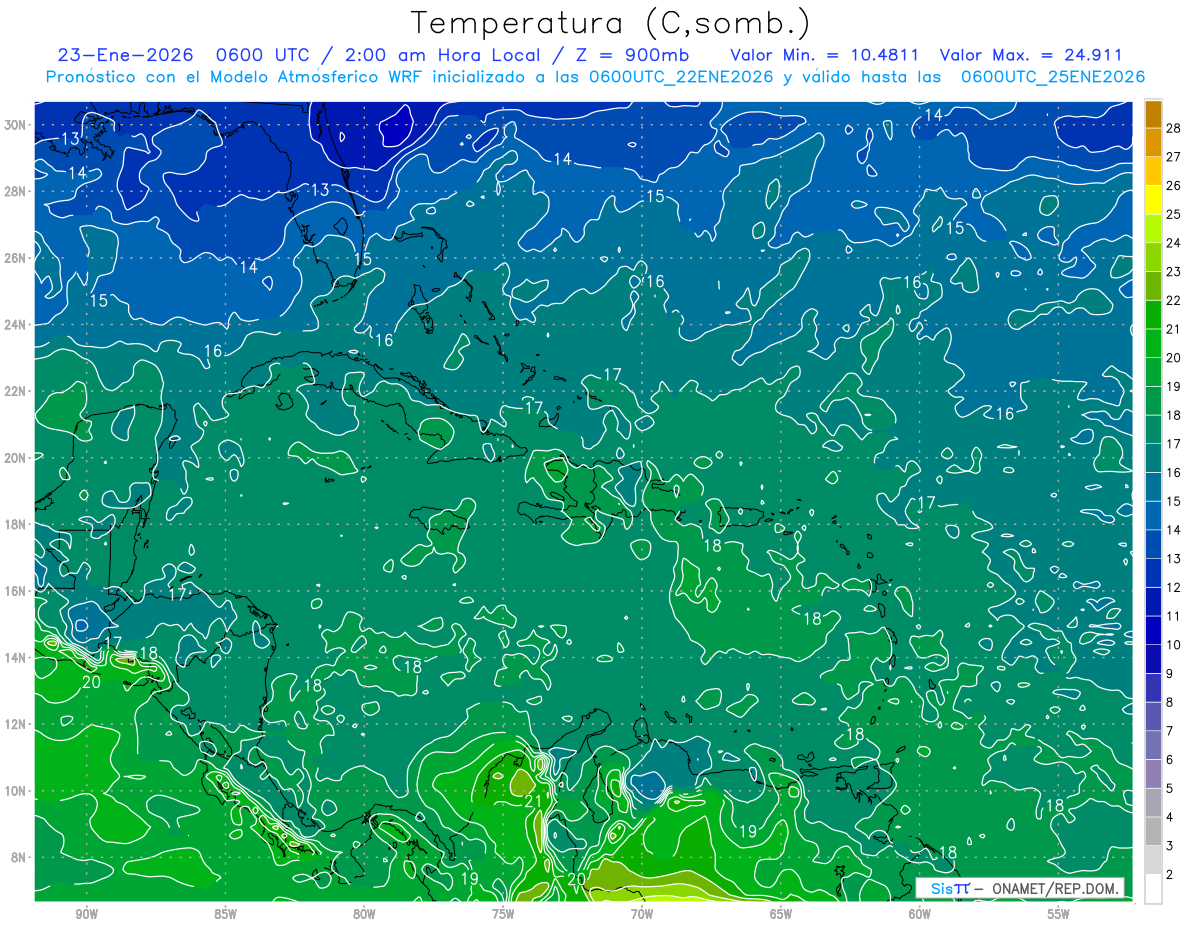1200x927 pixels.
Task: Click the dark orange swatch atop color legend
Action: point(1153,114)
